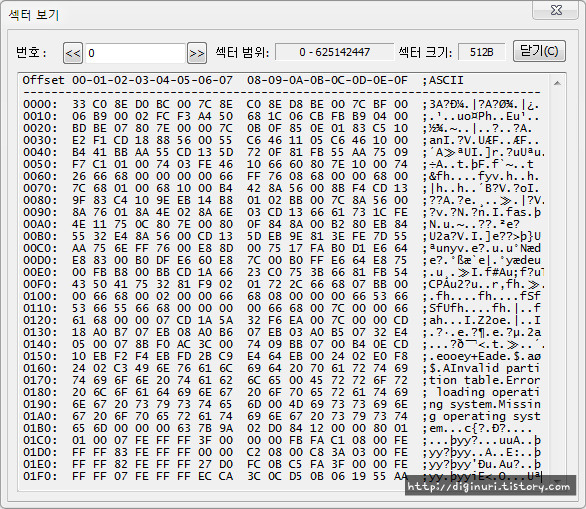586x509 pixels.
Task: Click the 섹터 범위: label
Action: tap(242, 52)
